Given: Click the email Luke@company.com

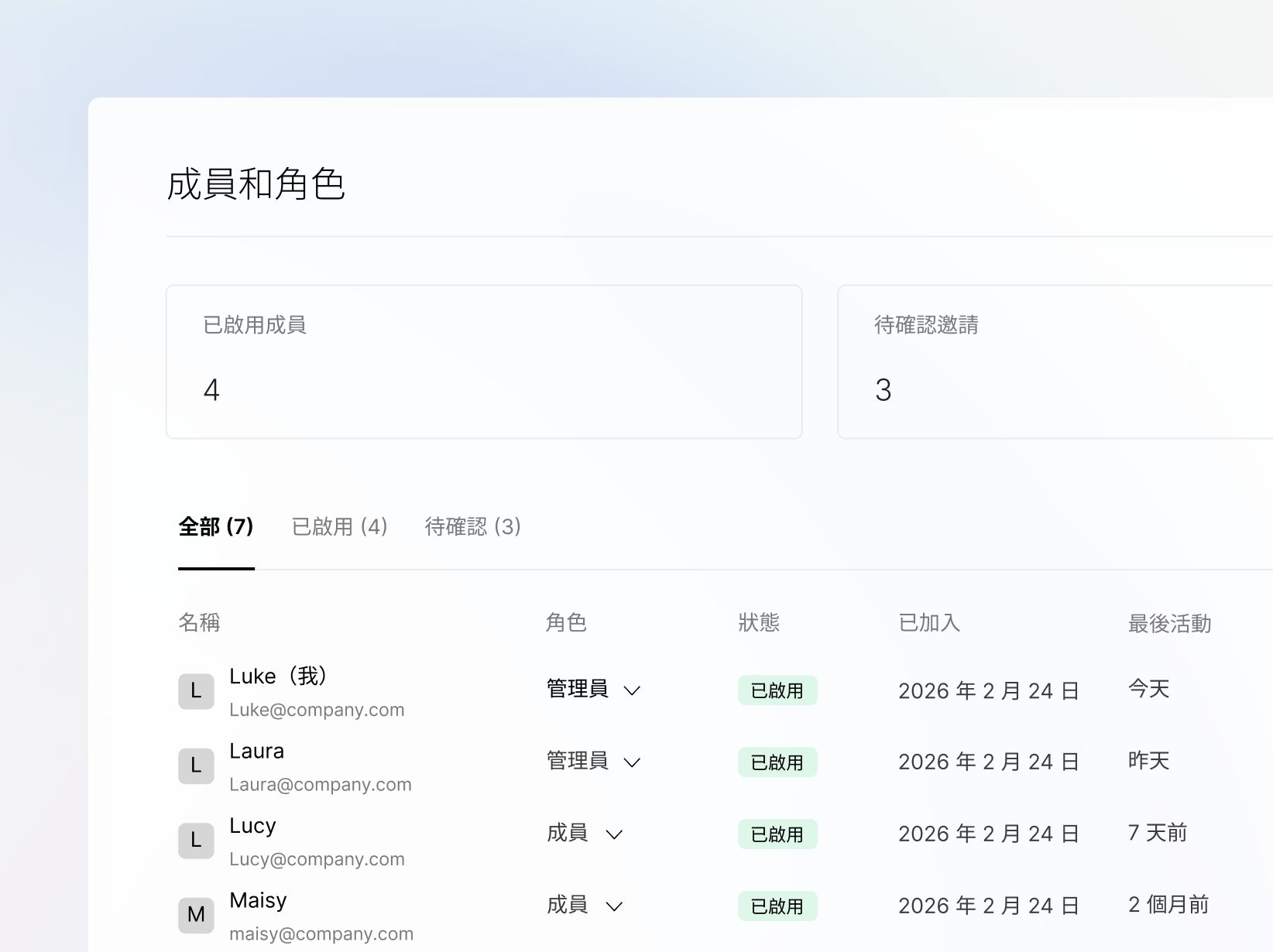Looking at the screenshot, I should (x=317, y=710).
